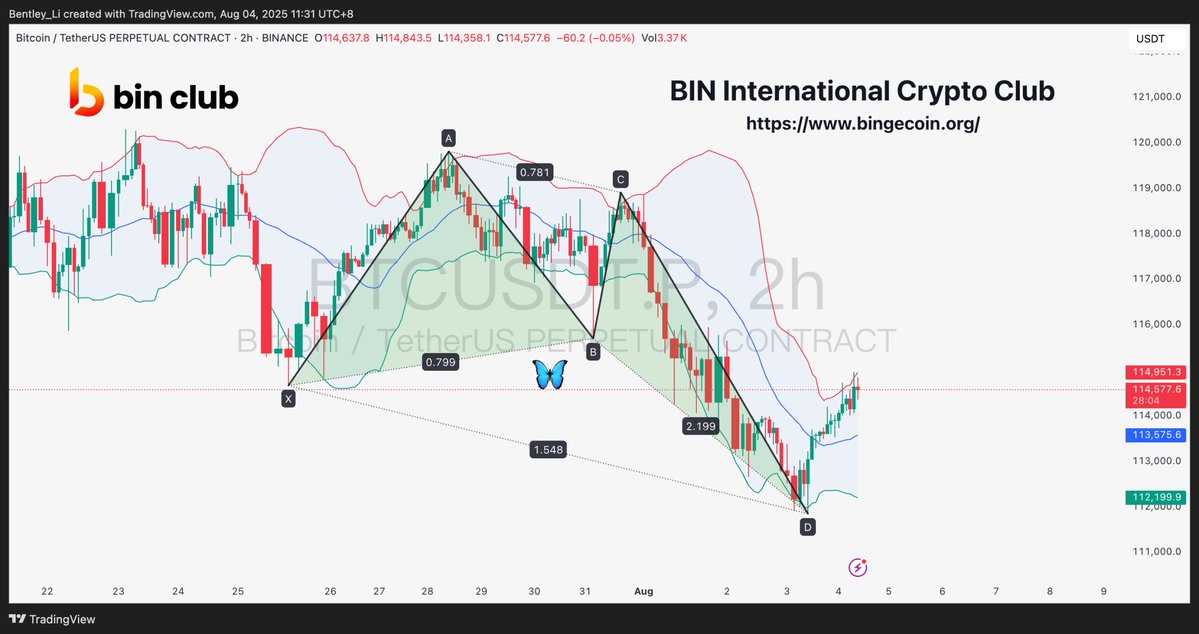
Task: Click the Aug label on time axis
Action: 644,591
